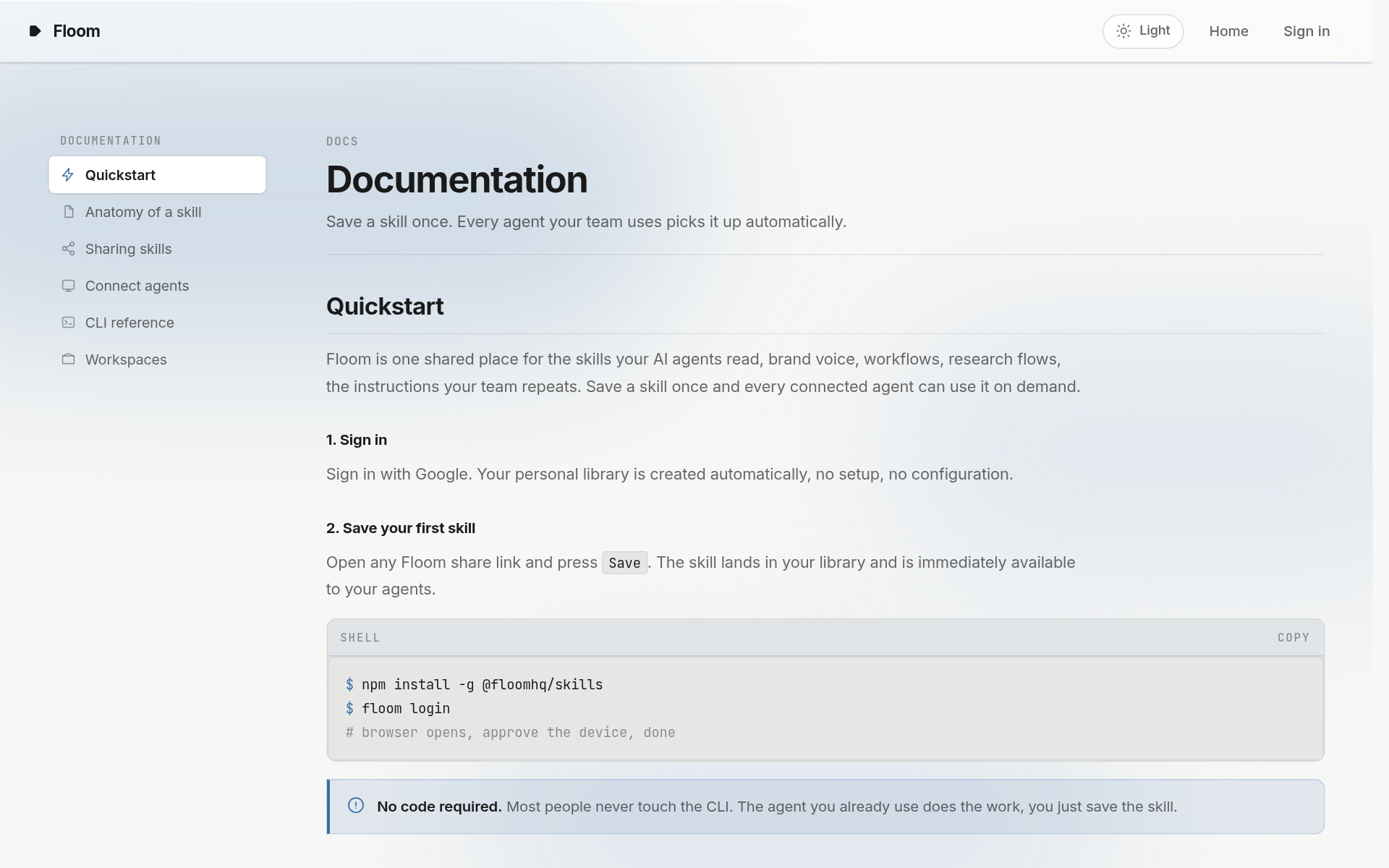Viewport: 1389px width, 868px height.
Task: Click the DOCUMENTATION sidebar header
Action: tap(111, 140)
